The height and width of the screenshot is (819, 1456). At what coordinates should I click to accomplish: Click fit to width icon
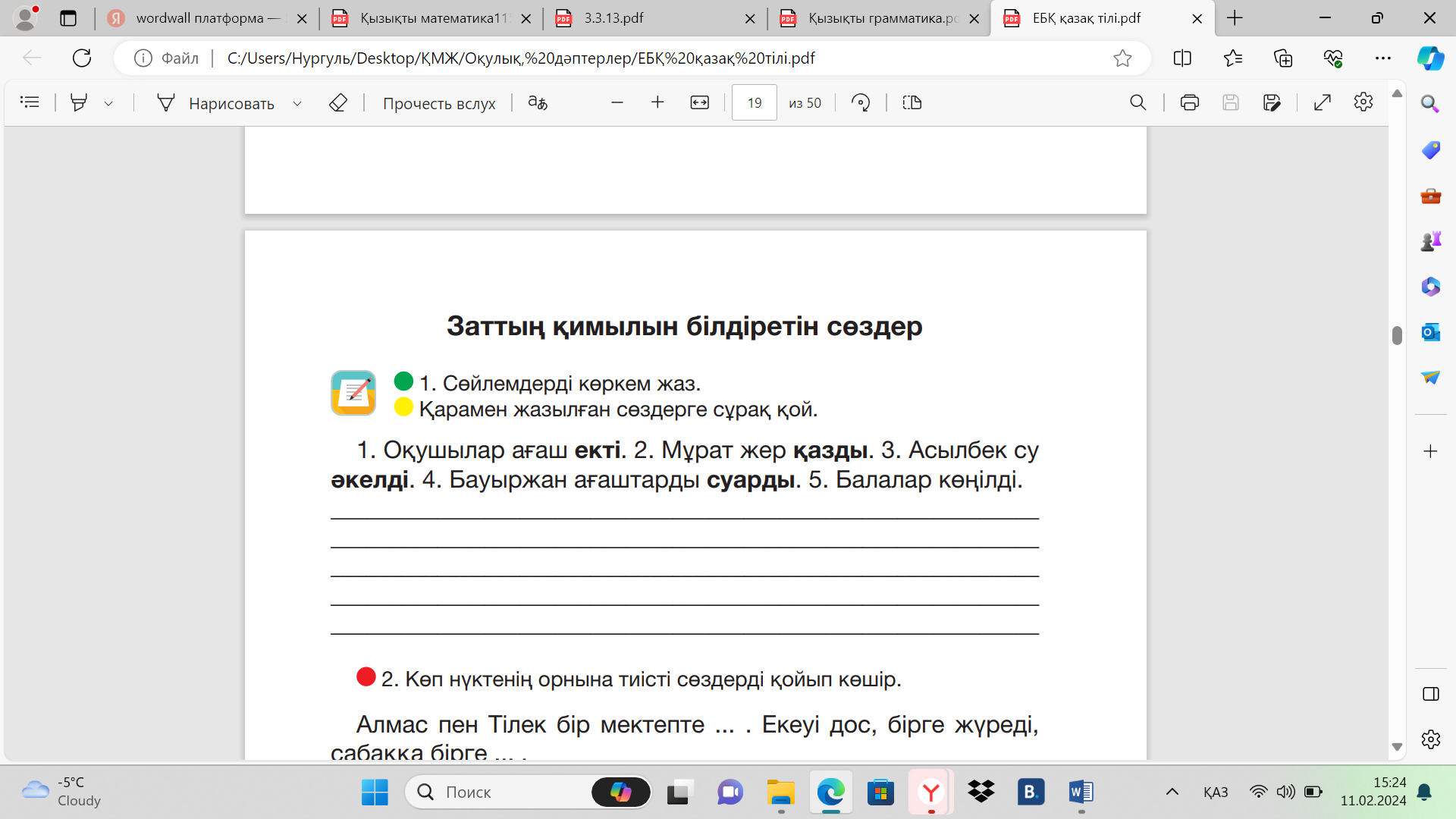point(699,102)
